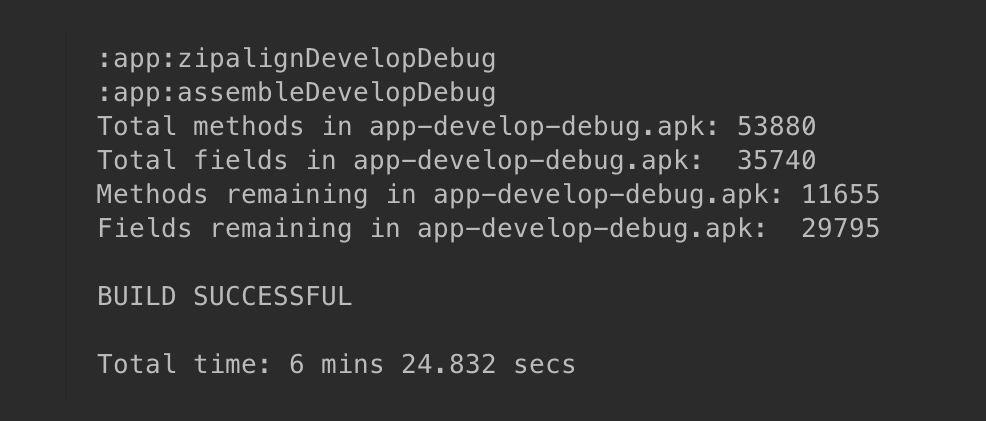Click the 'Total methods' label text
This screenshot has height=421, width=986.
pyautogui.click(x=200, y=127)
